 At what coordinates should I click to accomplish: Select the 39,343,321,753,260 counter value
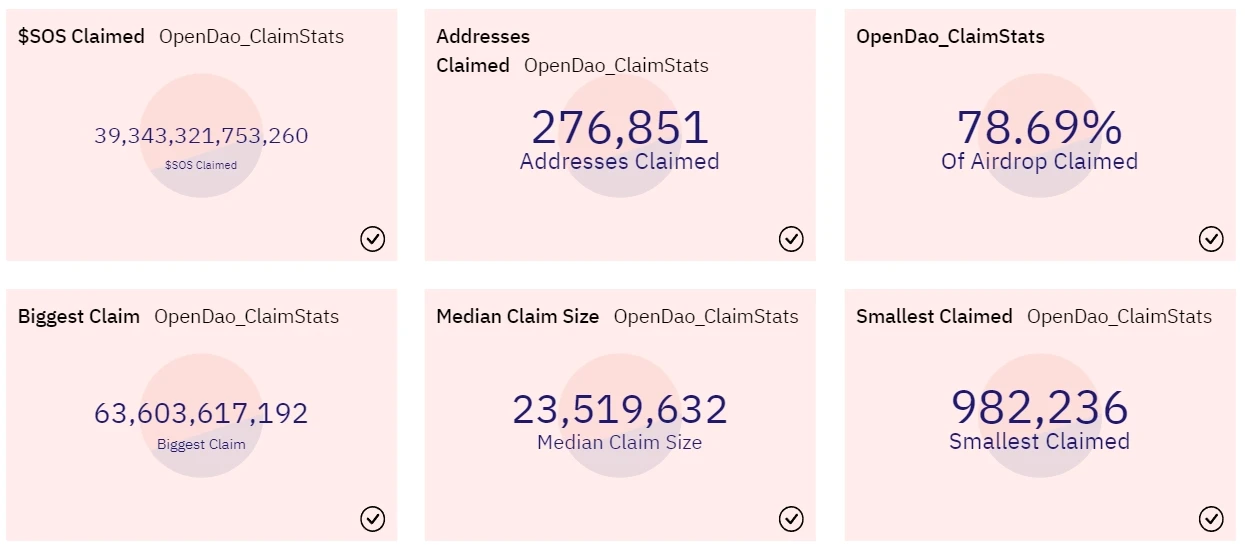[x=201, y=136]
